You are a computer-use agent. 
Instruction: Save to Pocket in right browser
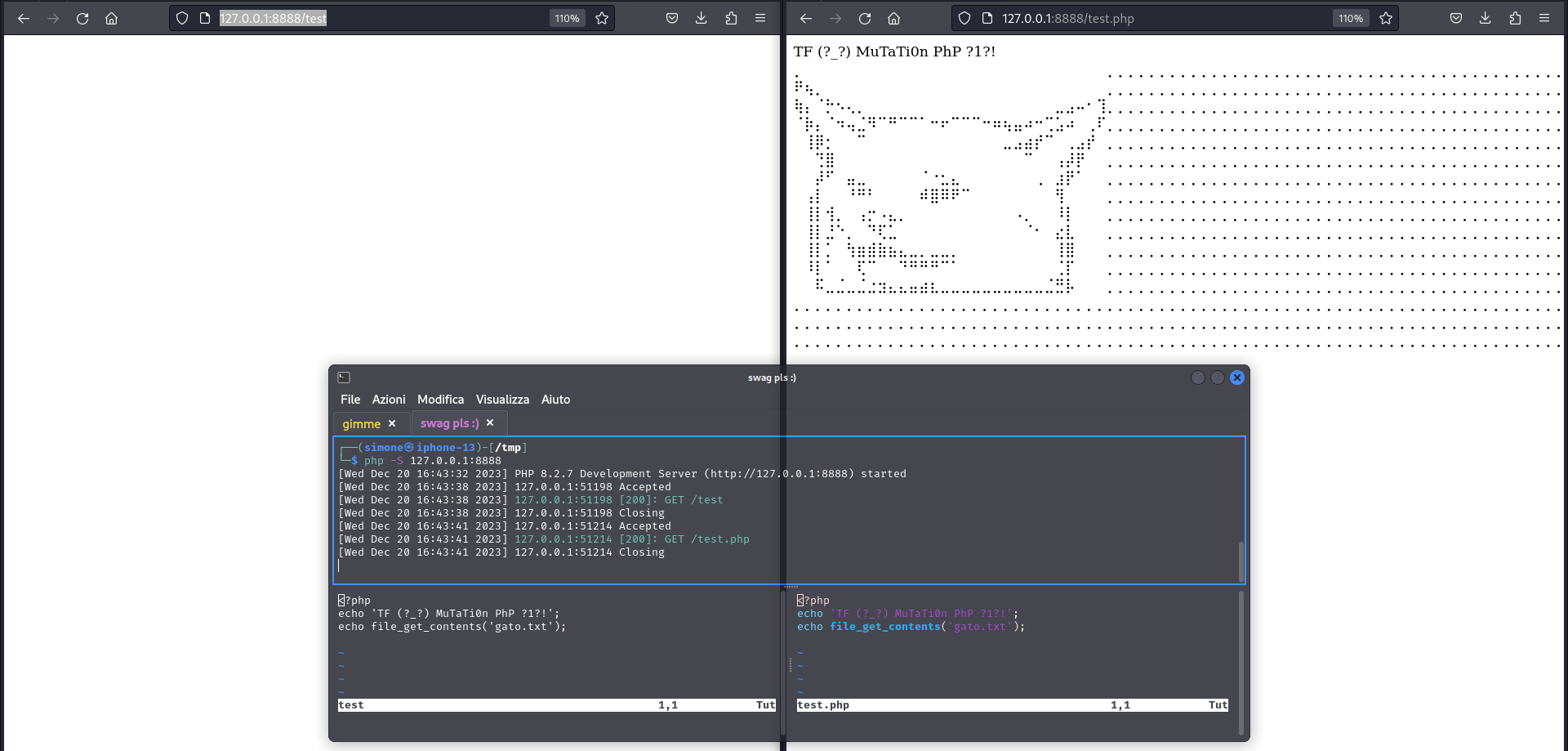[x=1456, y=18]
